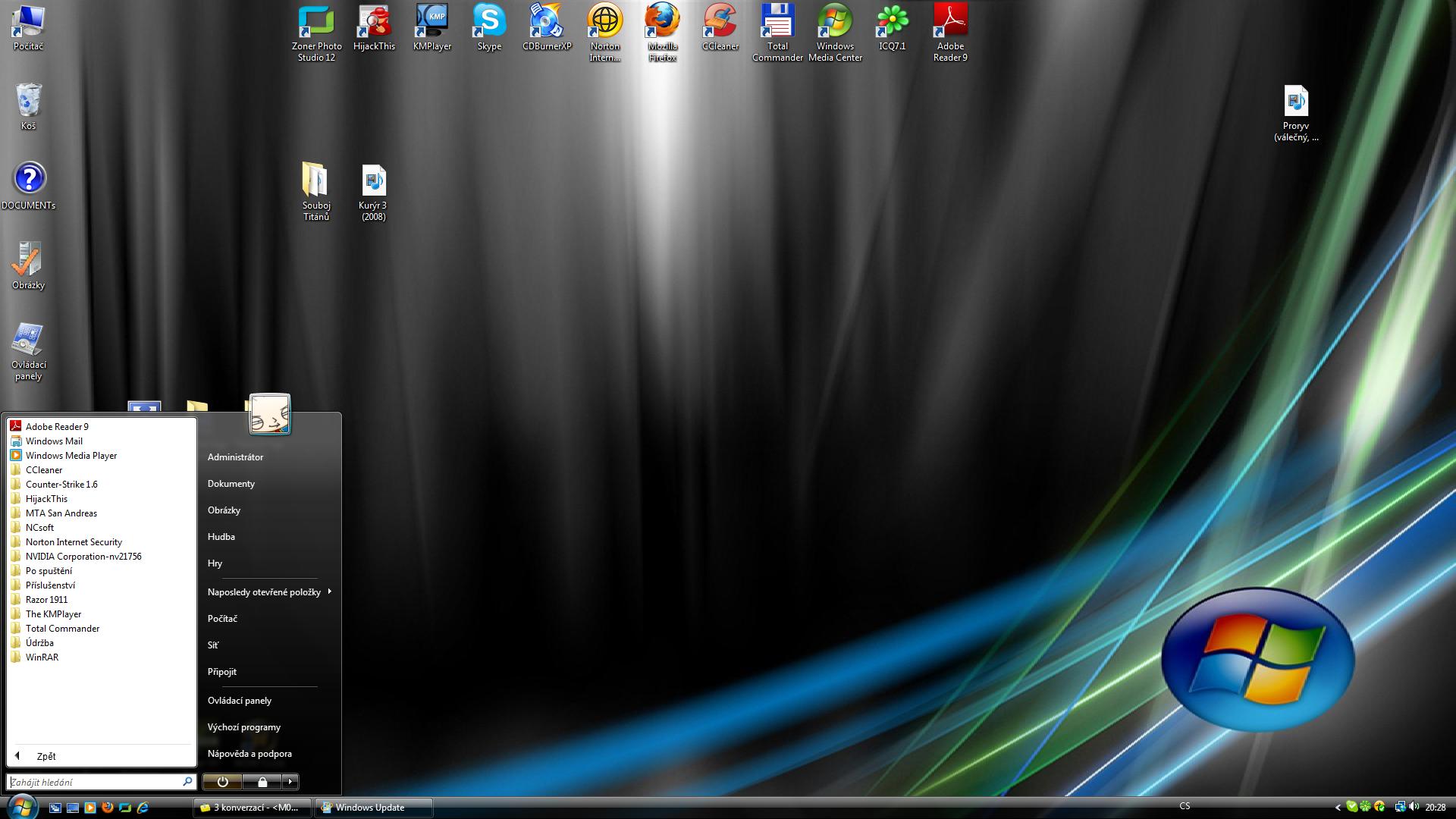
Task: Open the Koš recycle bin icon
Action: point(28,102)
